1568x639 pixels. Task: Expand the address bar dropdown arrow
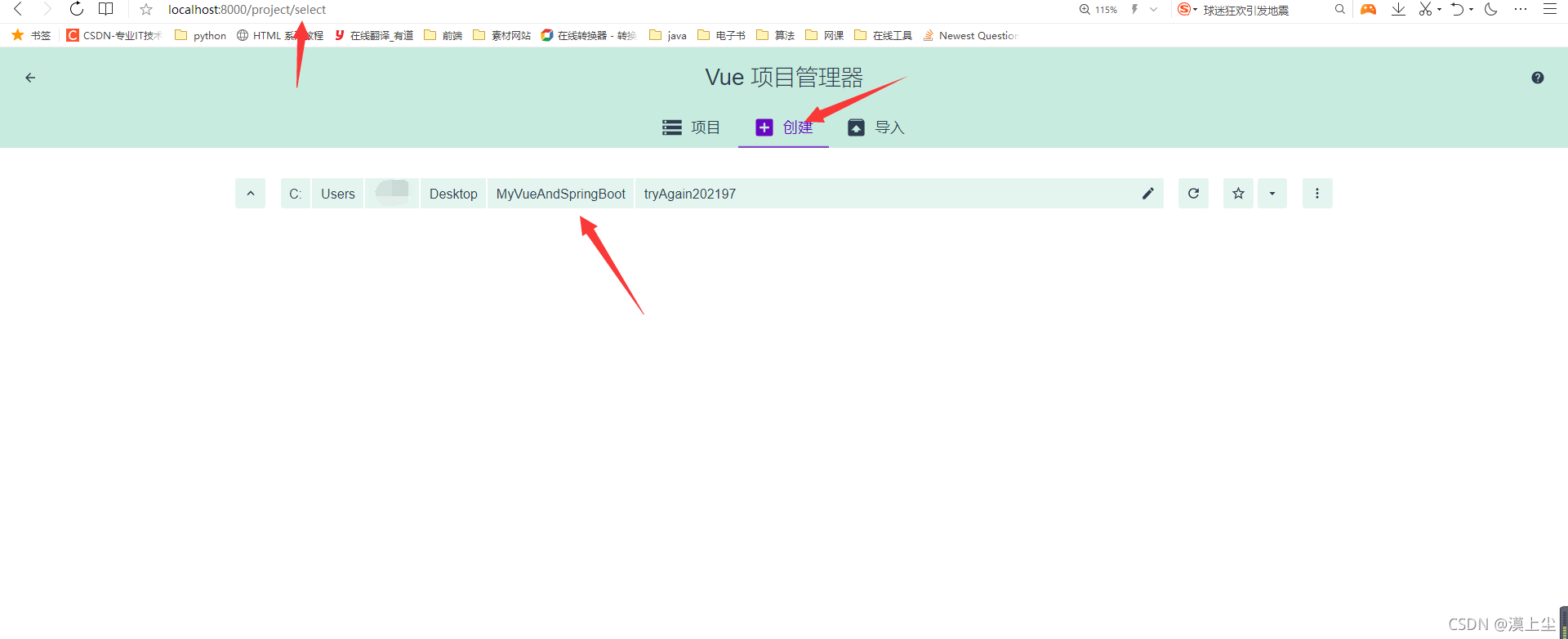point(1154,10)
